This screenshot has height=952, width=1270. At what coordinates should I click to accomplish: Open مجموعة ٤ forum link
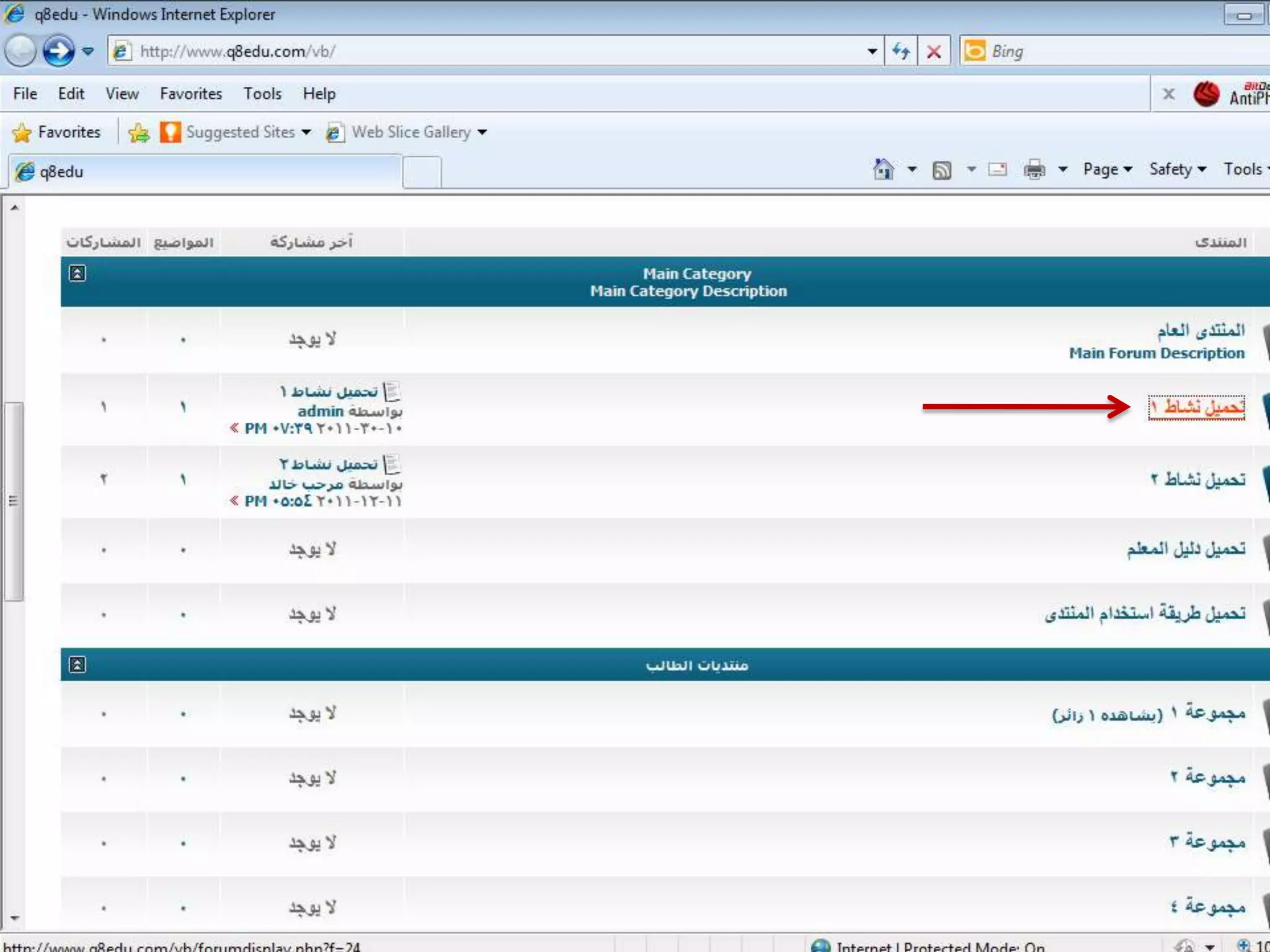pos(1208,906)
